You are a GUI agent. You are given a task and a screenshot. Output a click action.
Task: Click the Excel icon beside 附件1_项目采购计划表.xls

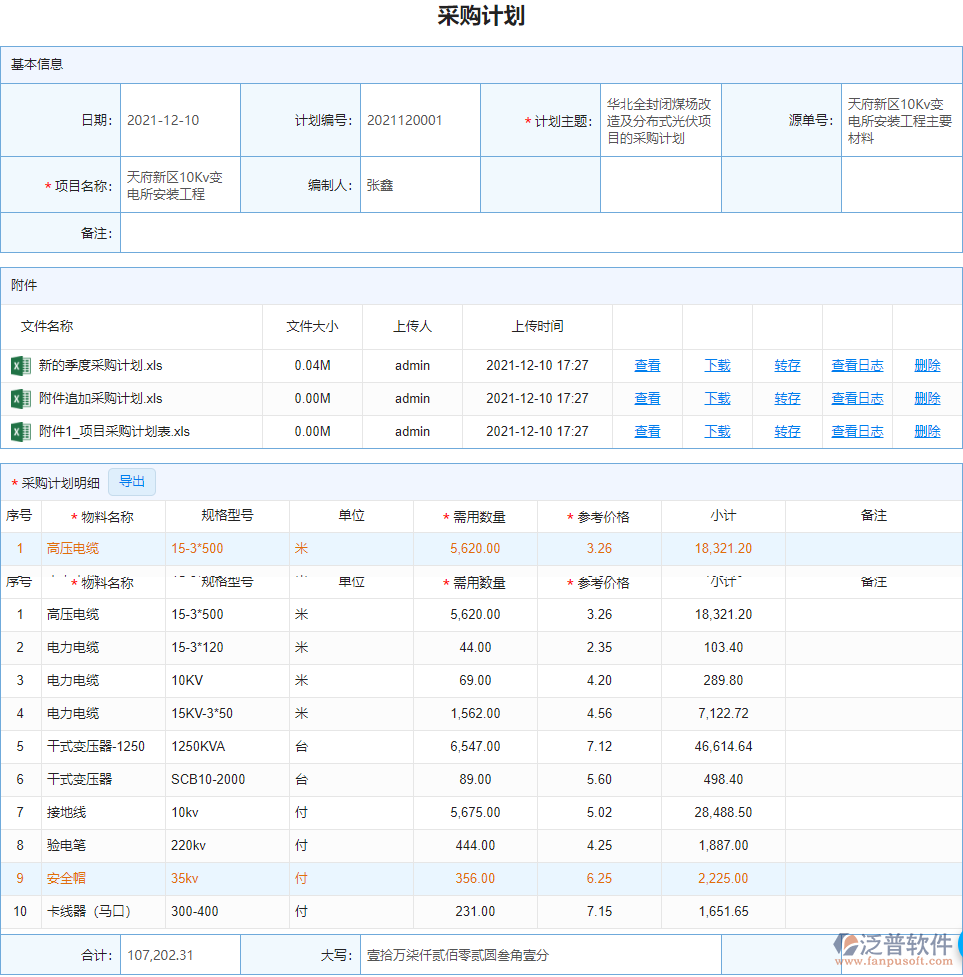[x=20, y=431]
